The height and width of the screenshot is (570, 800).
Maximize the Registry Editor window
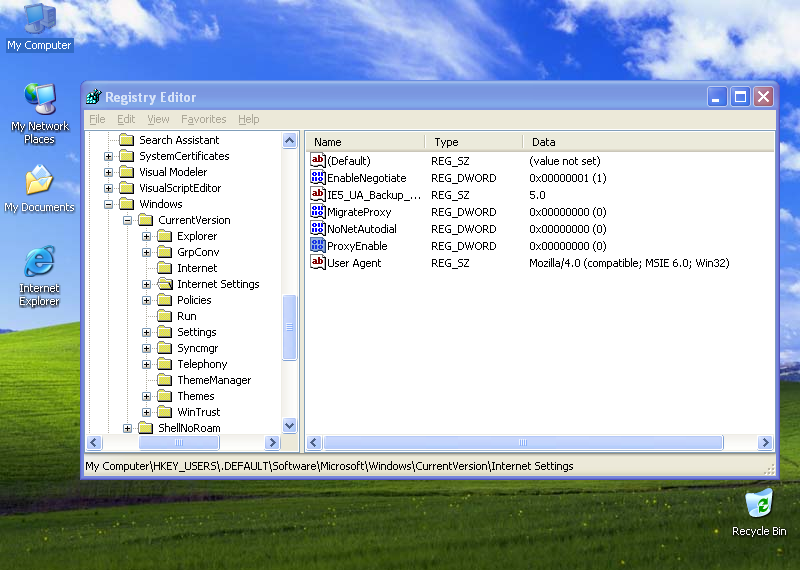[x=740, y=96]
